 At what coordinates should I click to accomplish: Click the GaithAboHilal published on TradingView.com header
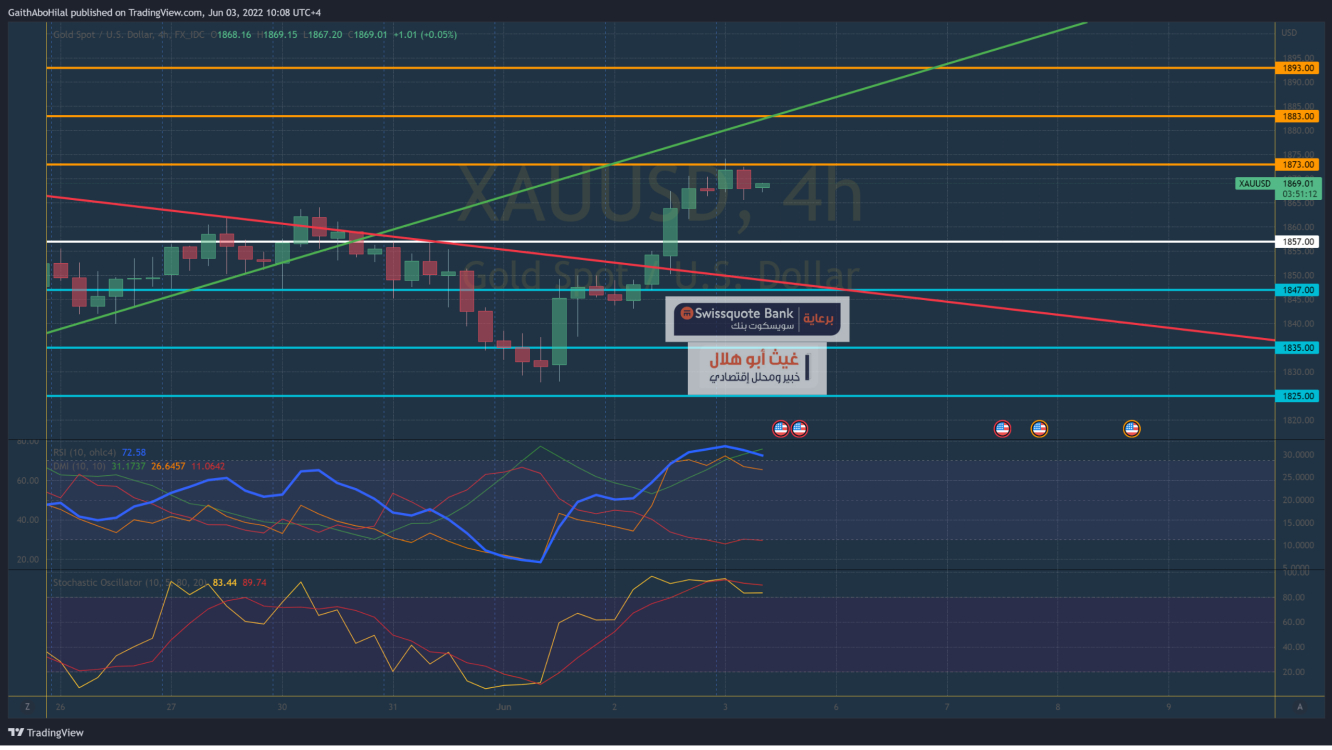(x=165, y=12)
